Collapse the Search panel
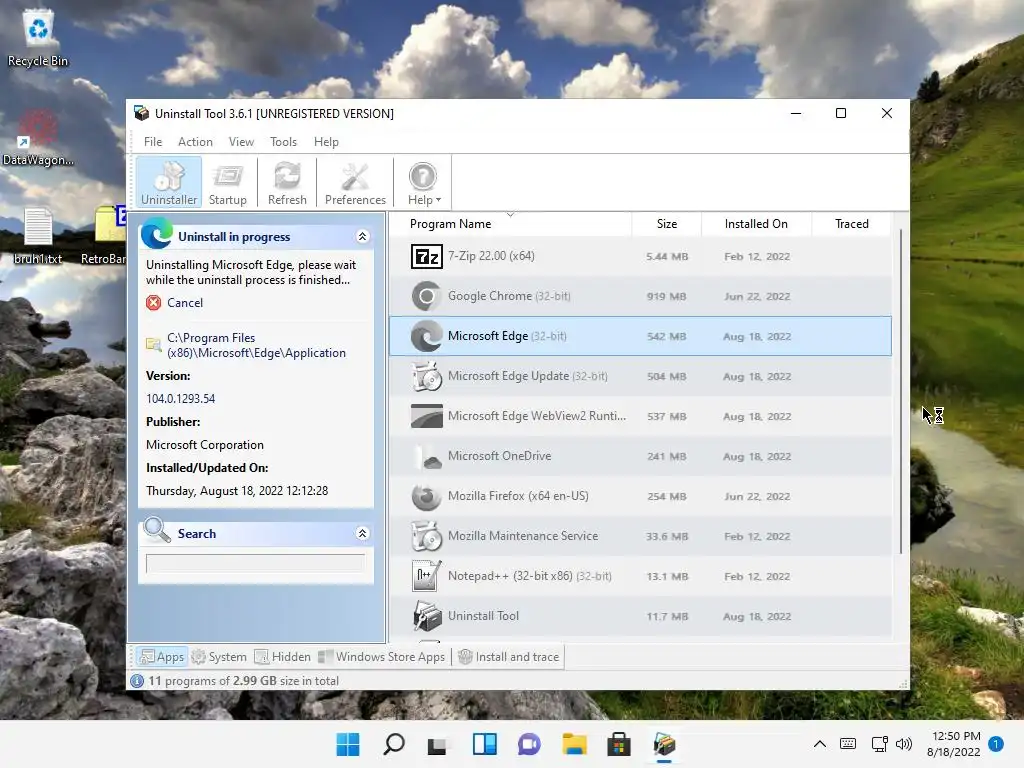The width and height of the screenshot is (1024, 768). point(362,534)
